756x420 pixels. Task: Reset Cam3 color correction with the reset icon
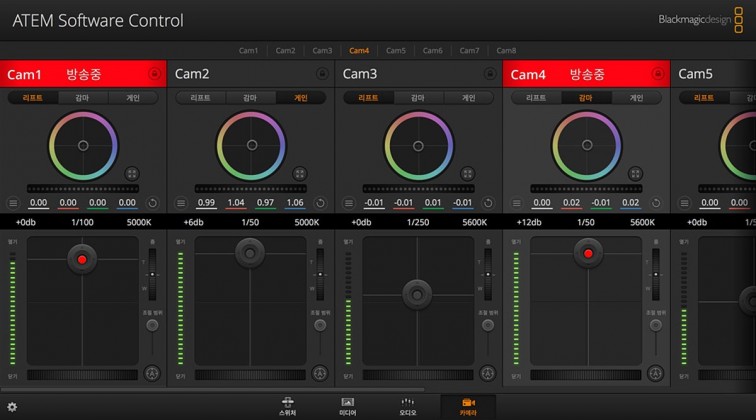click(x=488, y=203)
